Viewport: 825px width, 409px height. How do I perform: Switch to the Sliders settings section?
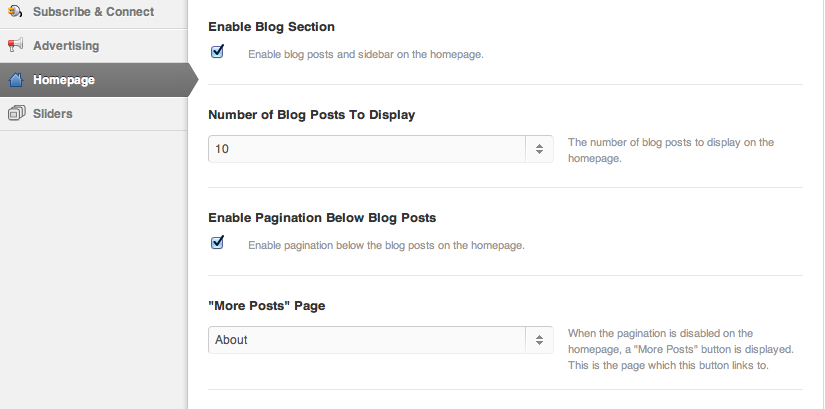pos(53,114)
